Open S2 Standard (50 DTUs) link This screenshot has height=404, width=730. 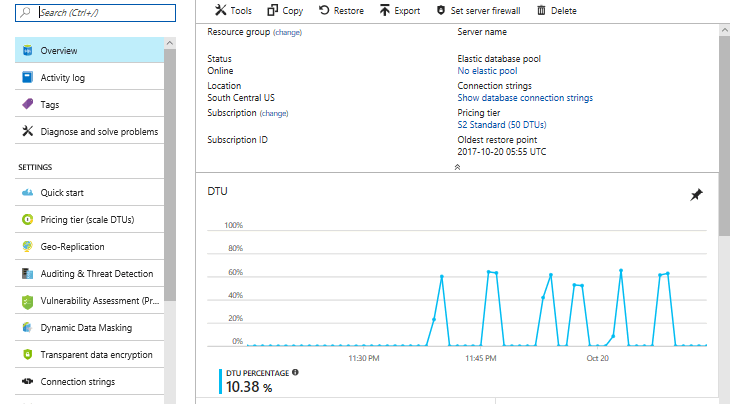[502, 125]
